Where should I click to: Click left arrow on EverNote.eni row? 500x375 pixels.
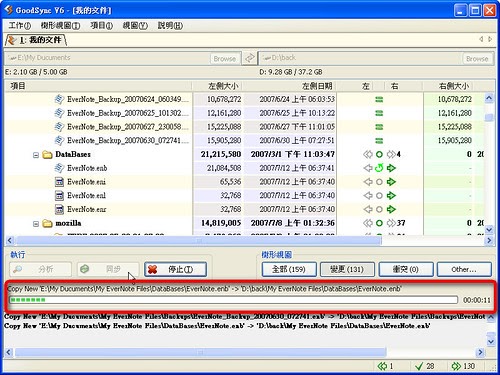tap(368, 182)
